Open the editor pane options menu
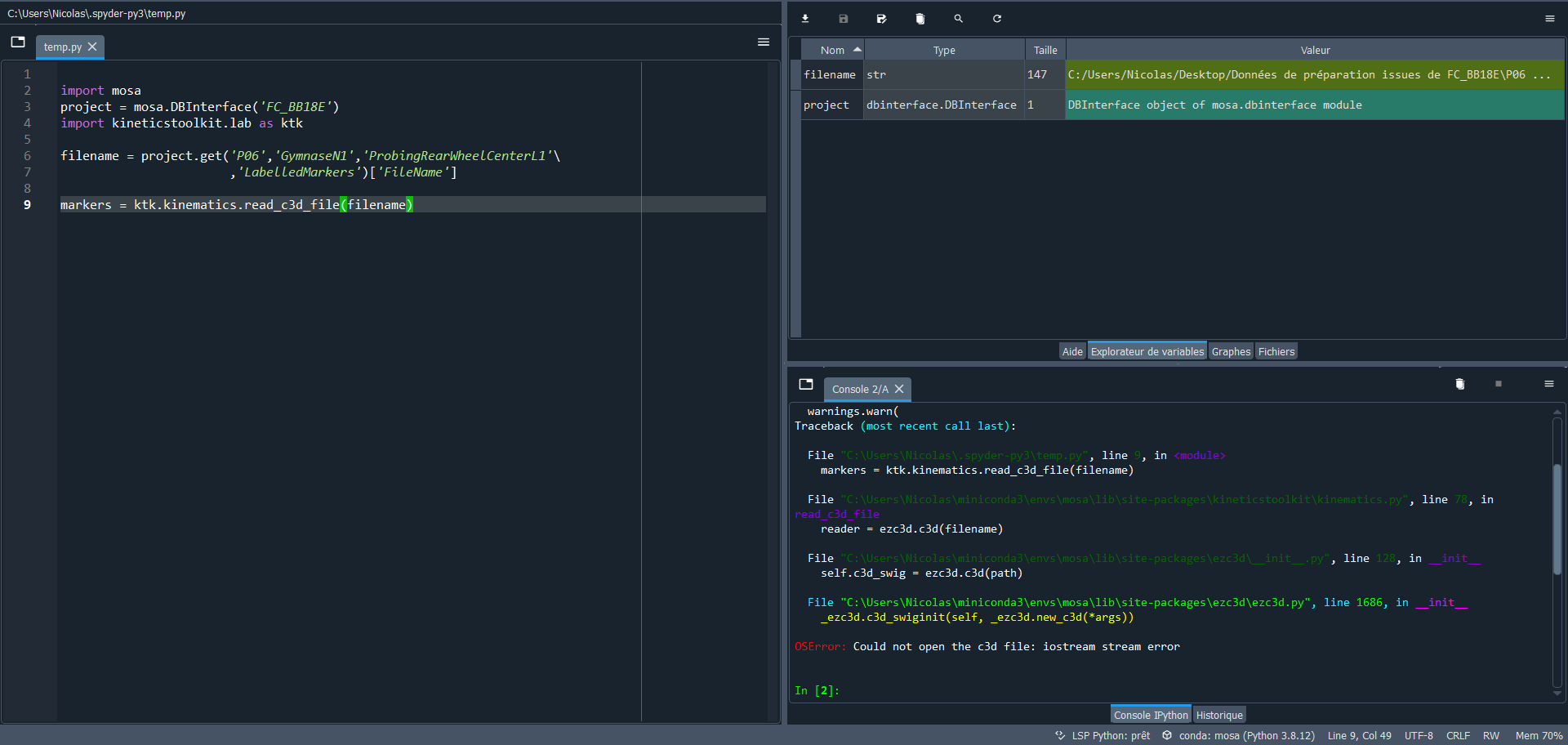Viewport: 1568px width, 745px height. coord(764,42)
